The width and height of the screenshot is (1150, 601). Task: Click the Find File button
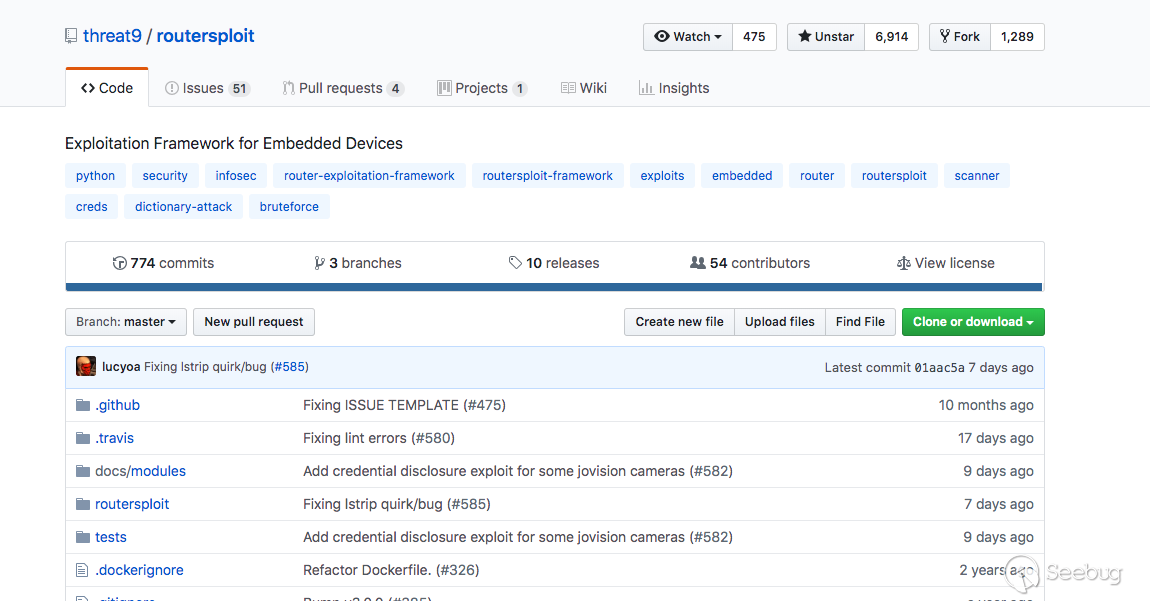[x=860, y=322]
